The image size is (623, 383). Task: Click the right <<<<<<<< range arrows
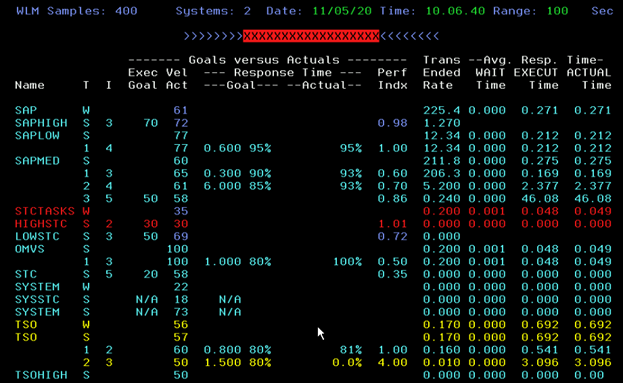point(409,36)
